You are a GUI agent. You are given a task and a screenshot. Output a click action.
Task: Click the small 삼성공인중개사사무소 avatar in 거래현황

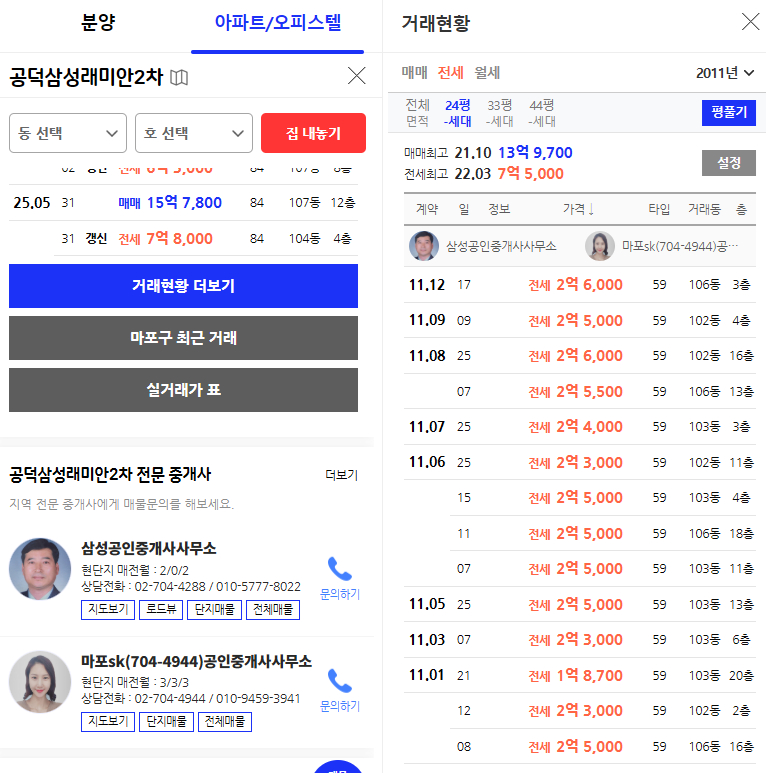coord(424,246)
